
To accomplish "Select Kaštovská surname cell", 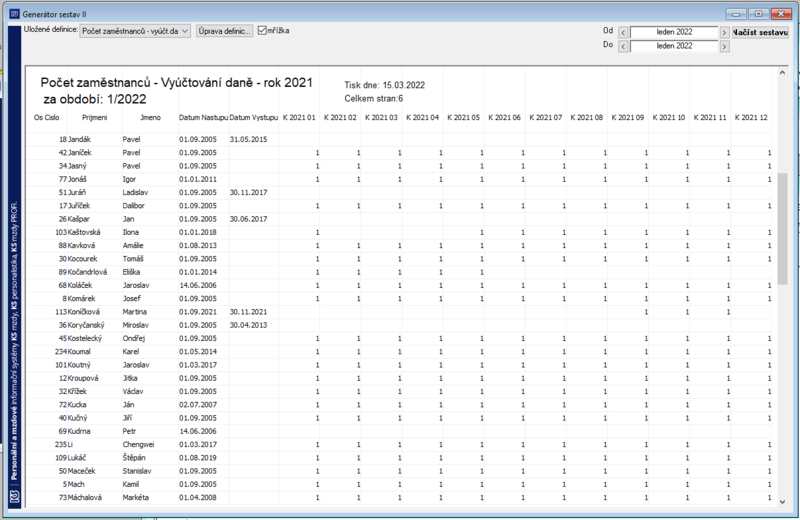I will [x=84, y=232].
